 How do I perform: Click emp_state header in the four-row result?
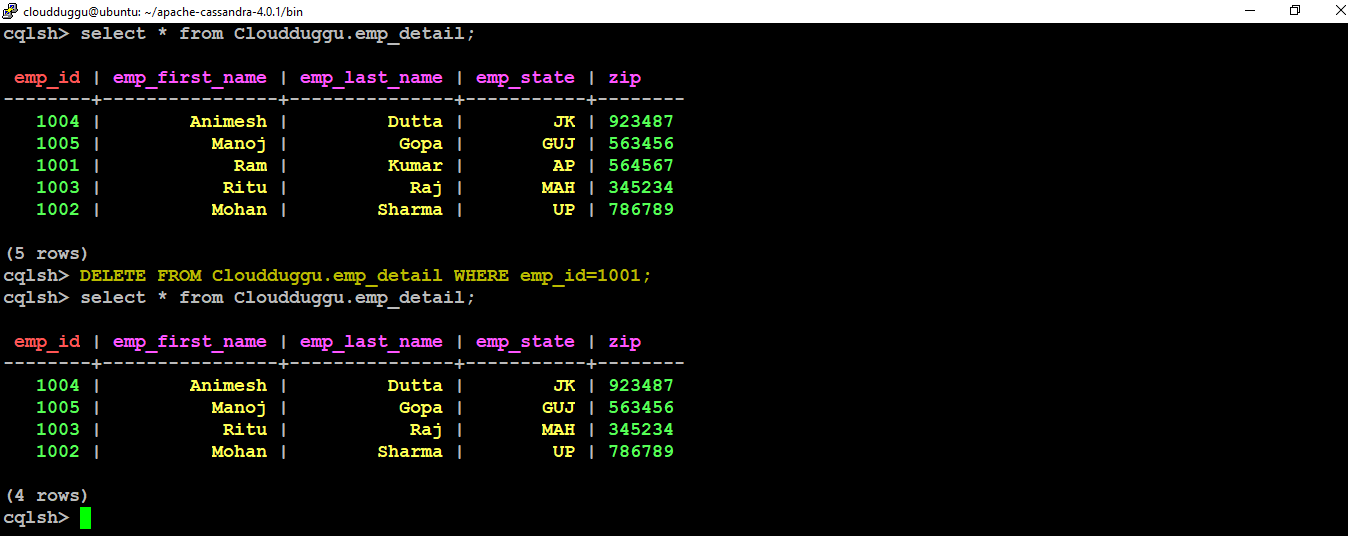click(x=526, y=342)
